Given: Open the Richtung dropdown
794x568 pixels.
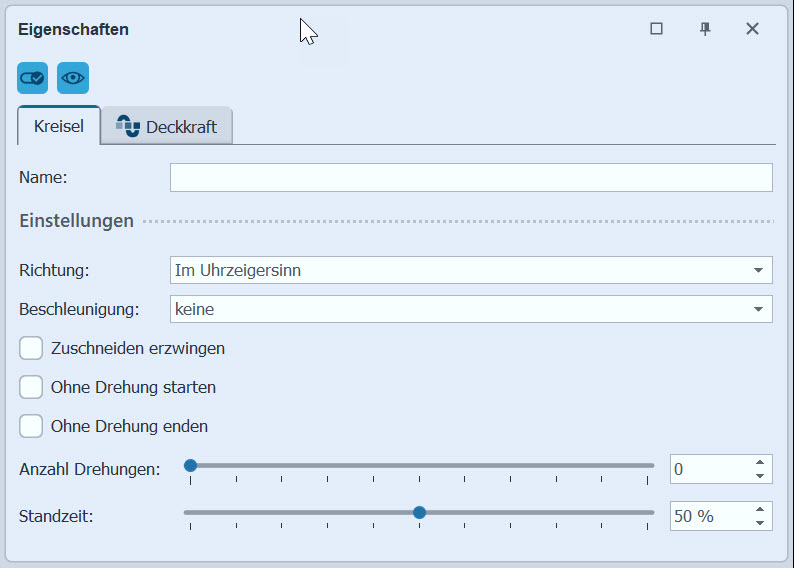Looking at the screenshot, I should tap(470, 270).
